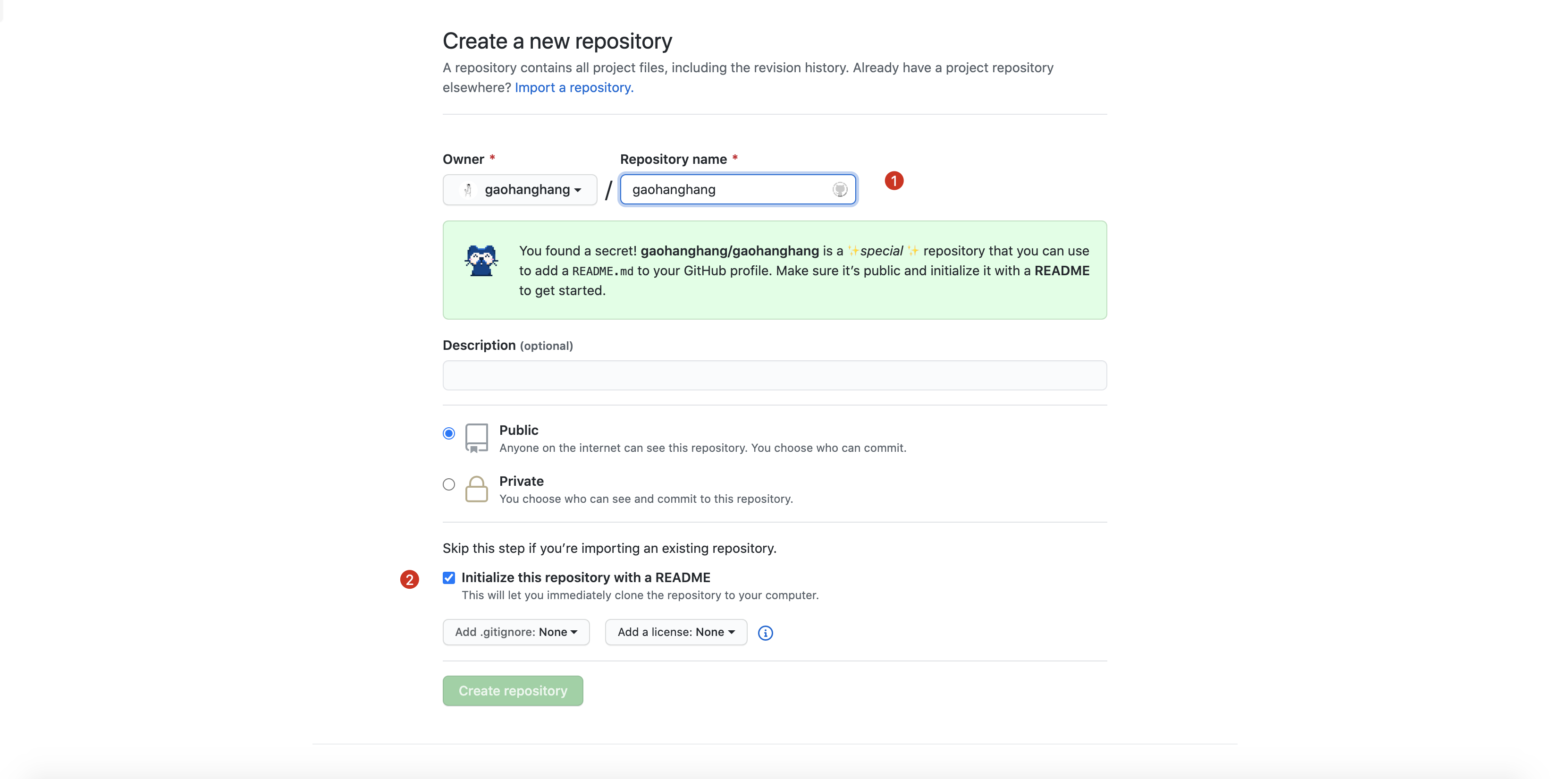Click the info icon beside license dropdown

765,634
